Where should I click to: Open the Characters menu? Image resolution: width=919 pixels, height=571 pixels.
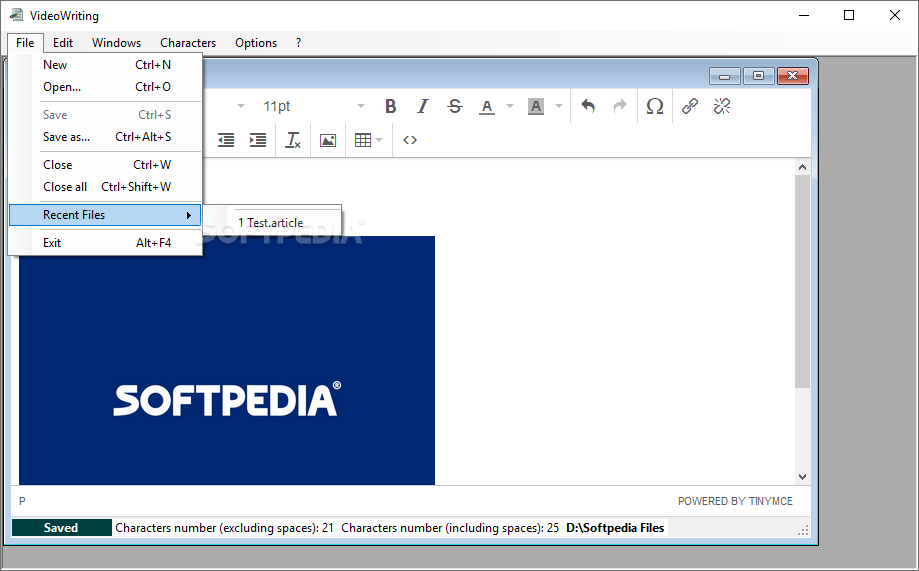coord(188,43)
